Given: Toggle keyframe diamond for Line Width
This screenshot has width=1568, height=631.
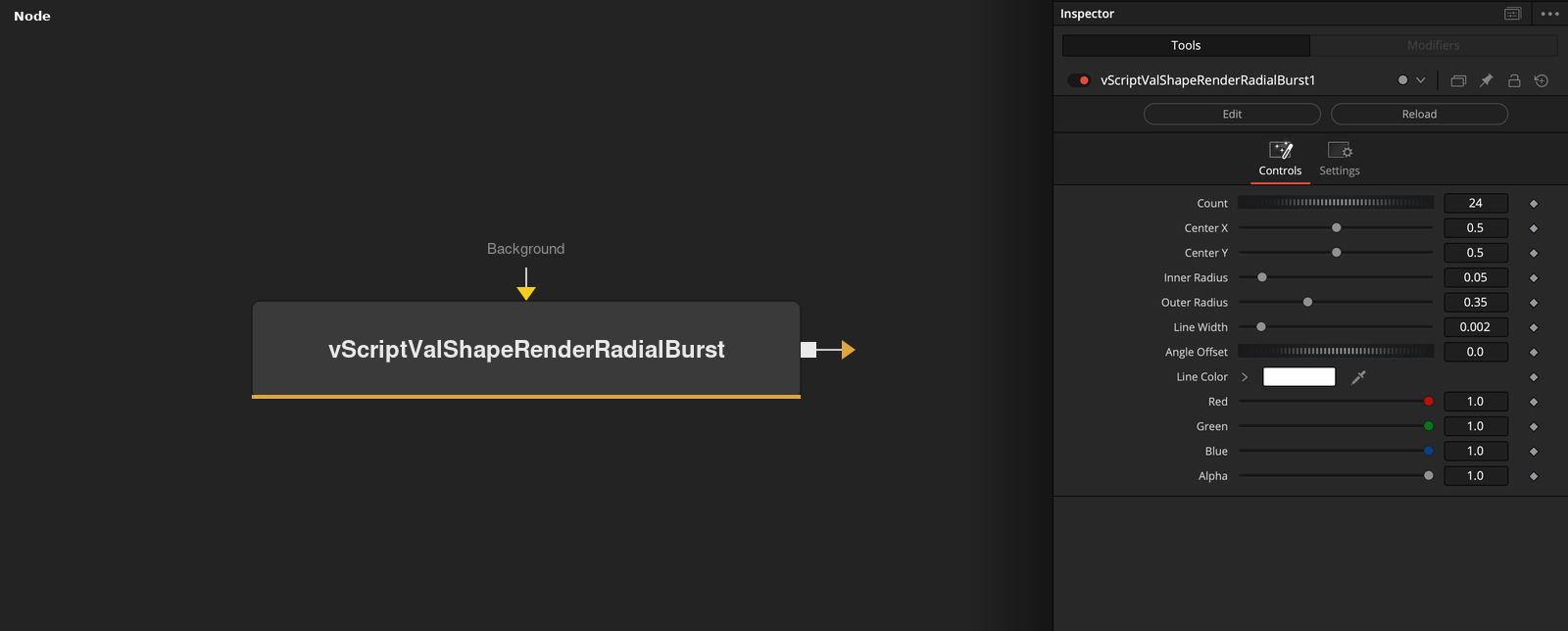Looking at the screenshot, I should coord(1534,327).
